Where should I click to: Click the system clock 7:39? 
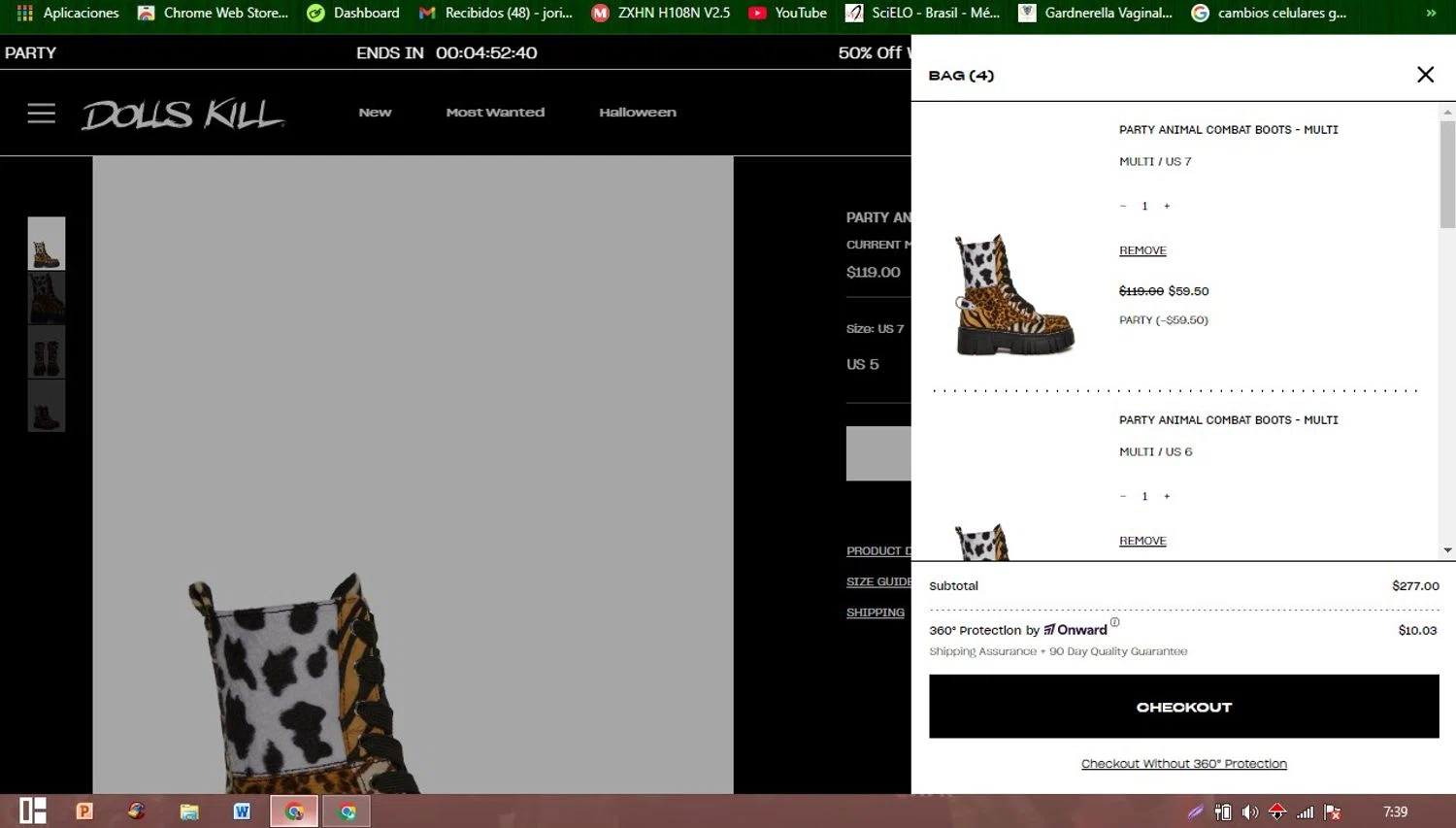1395,811
